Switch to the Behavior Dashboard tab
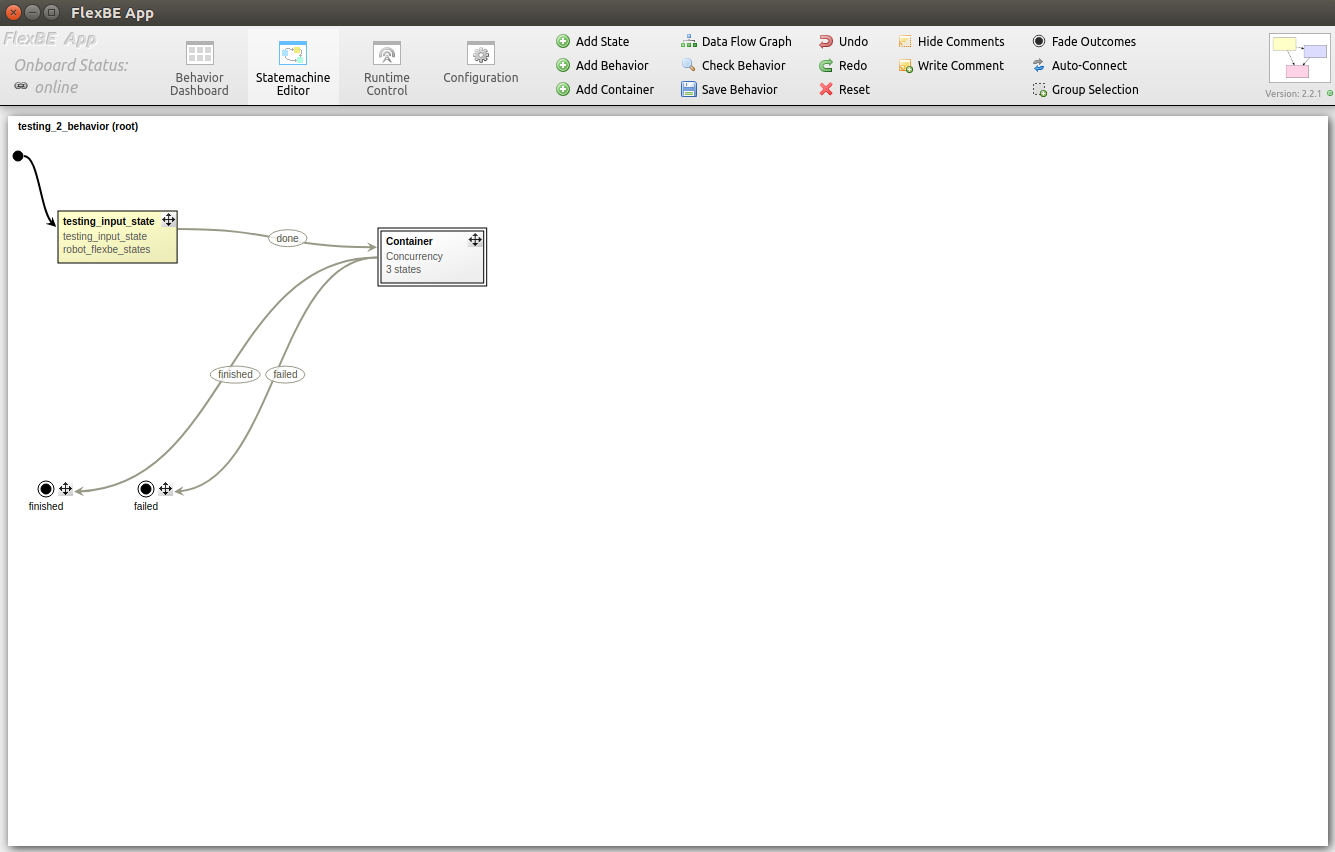The width and height of the screenshot is (1335, 852). [199, 66]
